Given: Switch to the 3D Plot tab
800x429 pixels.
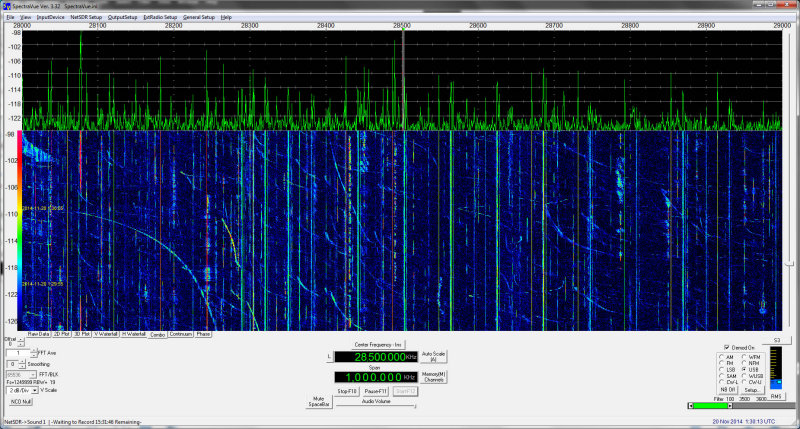Looking at the screenshot, I should coord(82,334).
